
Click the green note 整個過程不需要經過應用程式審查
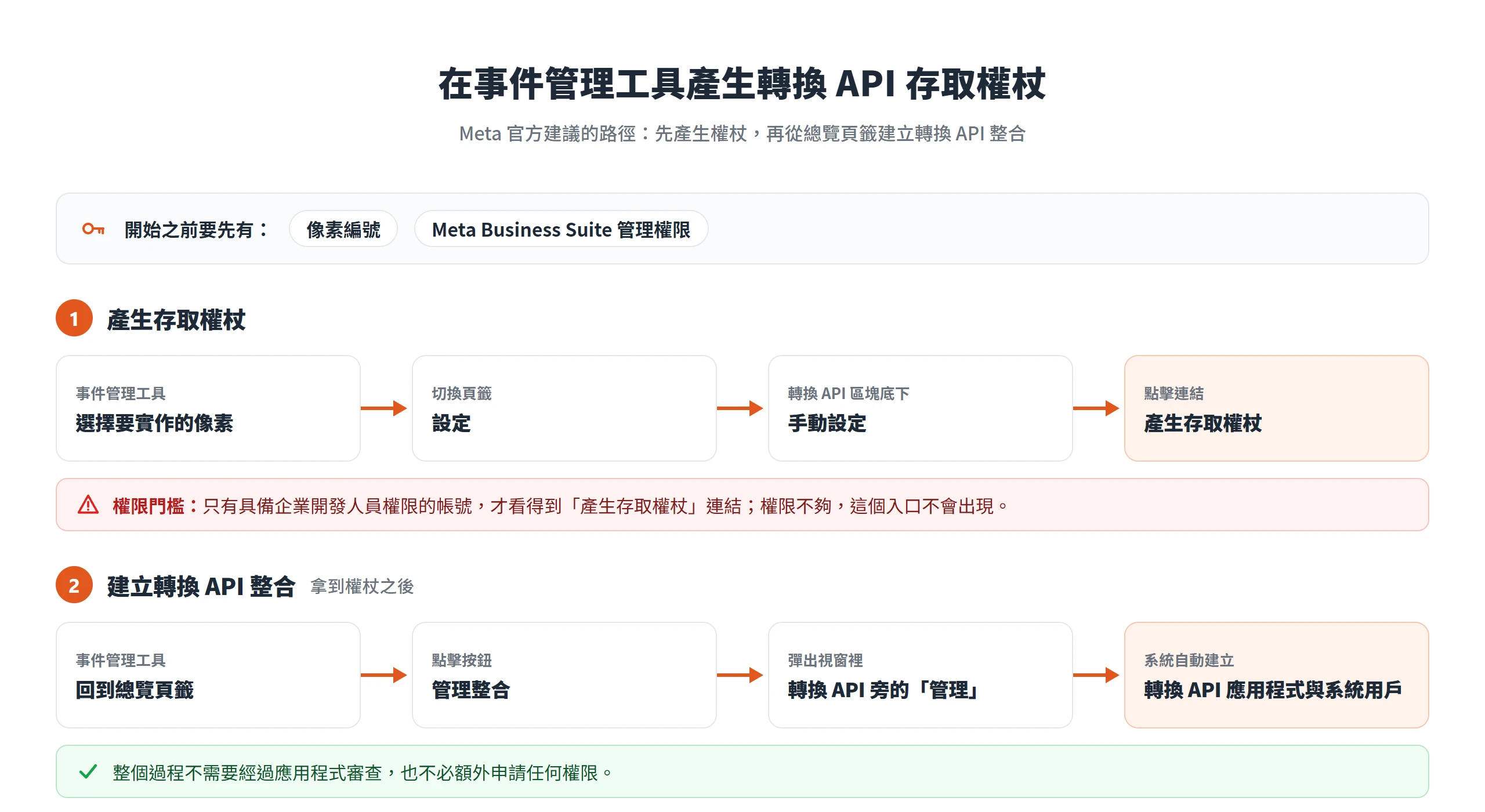[363, 773]
